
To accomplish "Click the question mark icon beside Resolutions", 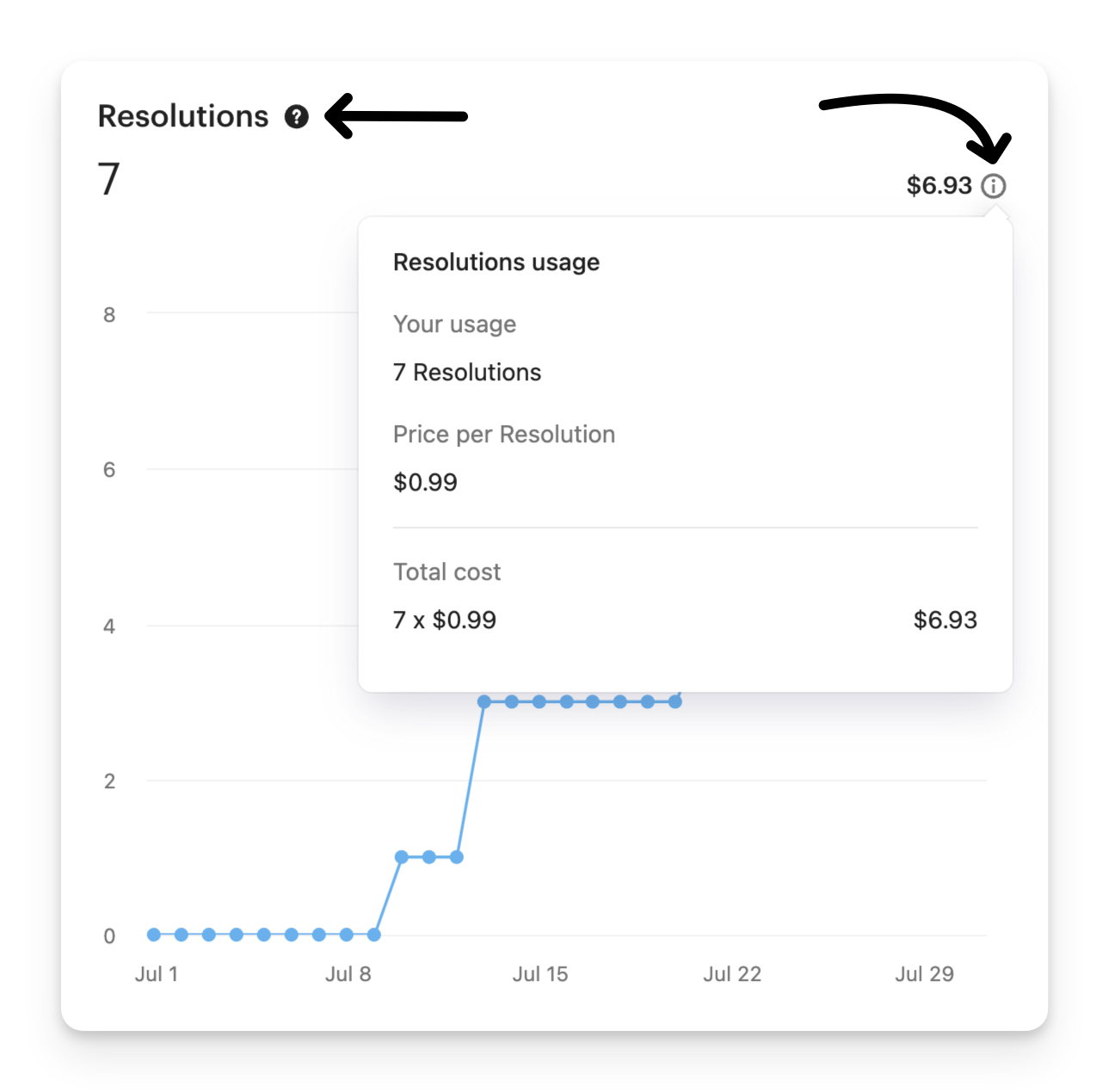I will click(297, 117).
